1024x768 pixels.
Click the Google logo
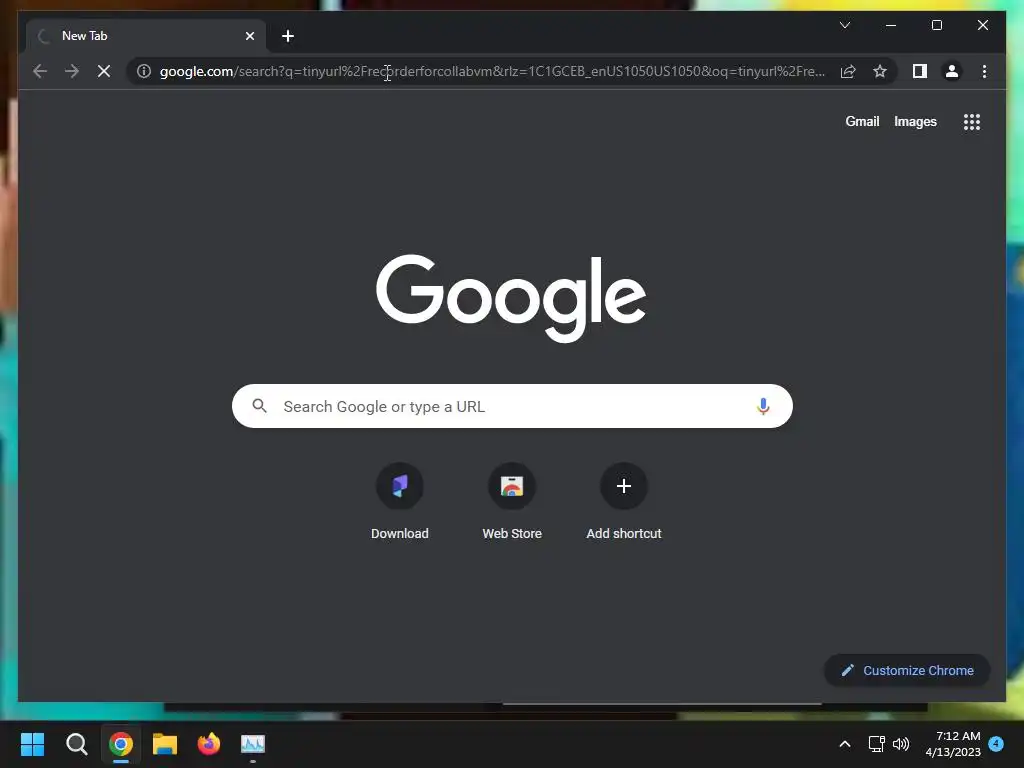(x=511, y=298)
